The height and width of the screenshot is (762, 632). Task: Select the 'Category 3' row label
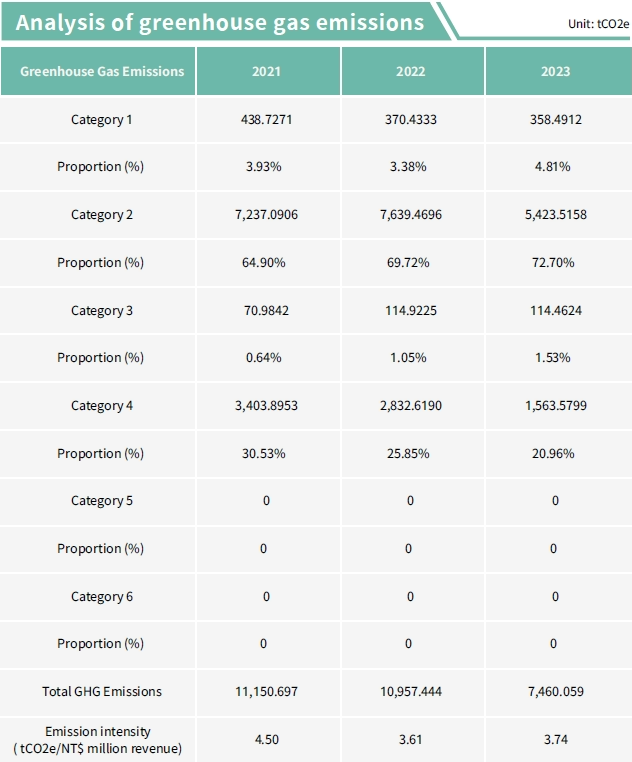pyautogui.click(x=101, y=310)
